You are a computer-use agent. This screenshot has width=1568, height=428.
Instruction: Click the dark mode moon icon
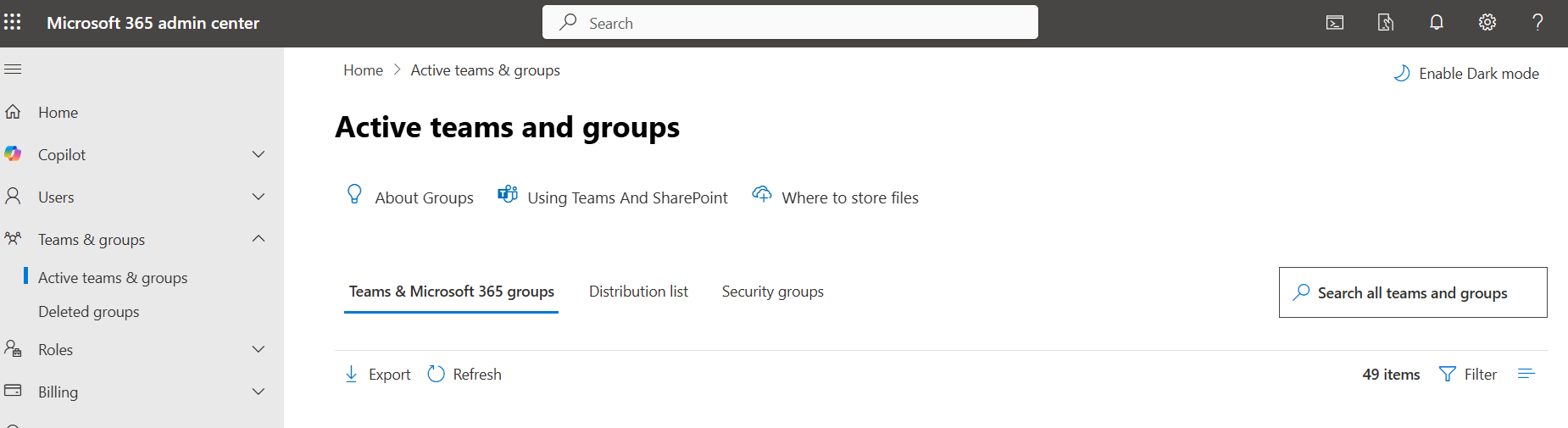(x=1403, y=74)
